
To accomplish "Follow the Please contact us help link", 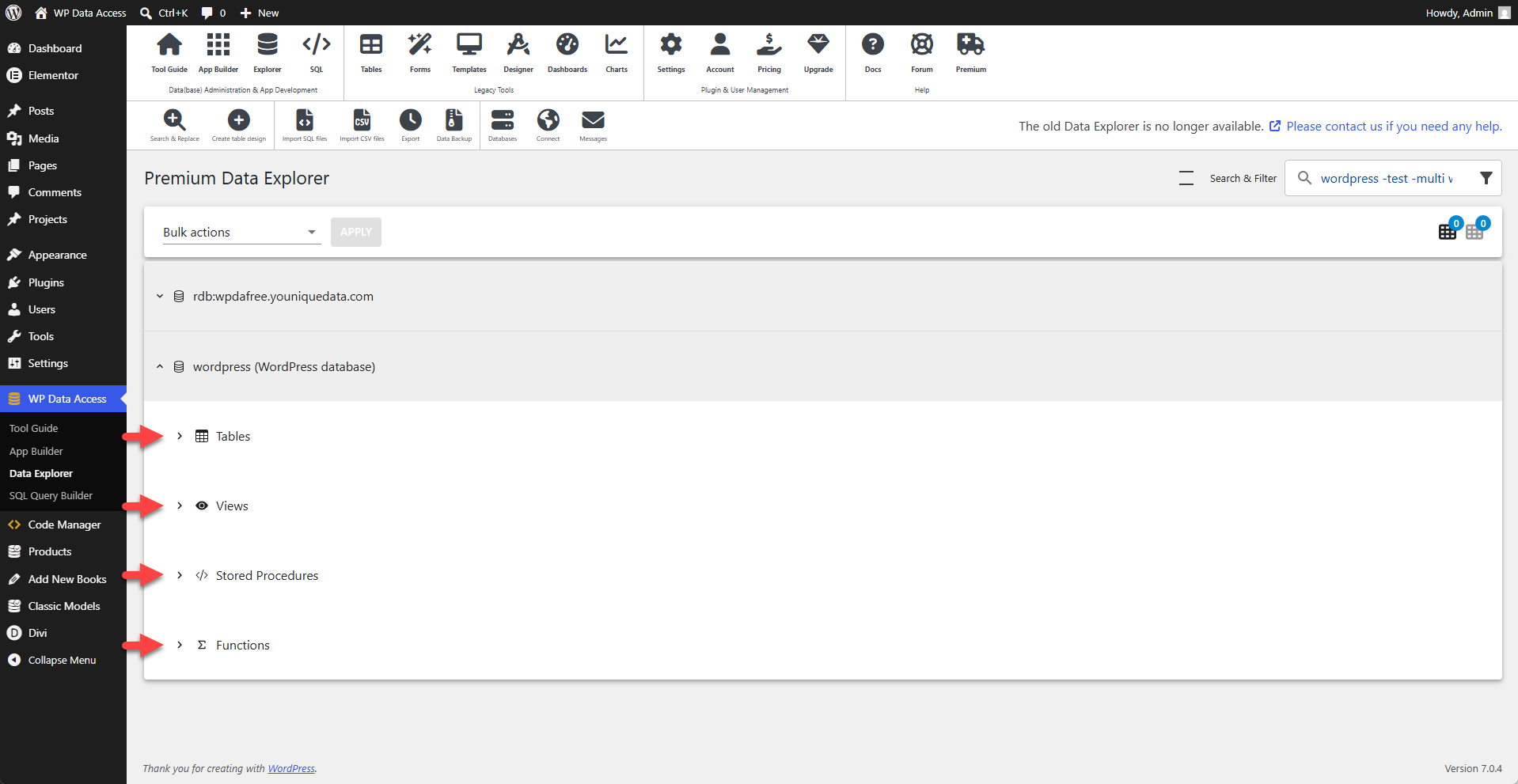I will [1394, 126].
